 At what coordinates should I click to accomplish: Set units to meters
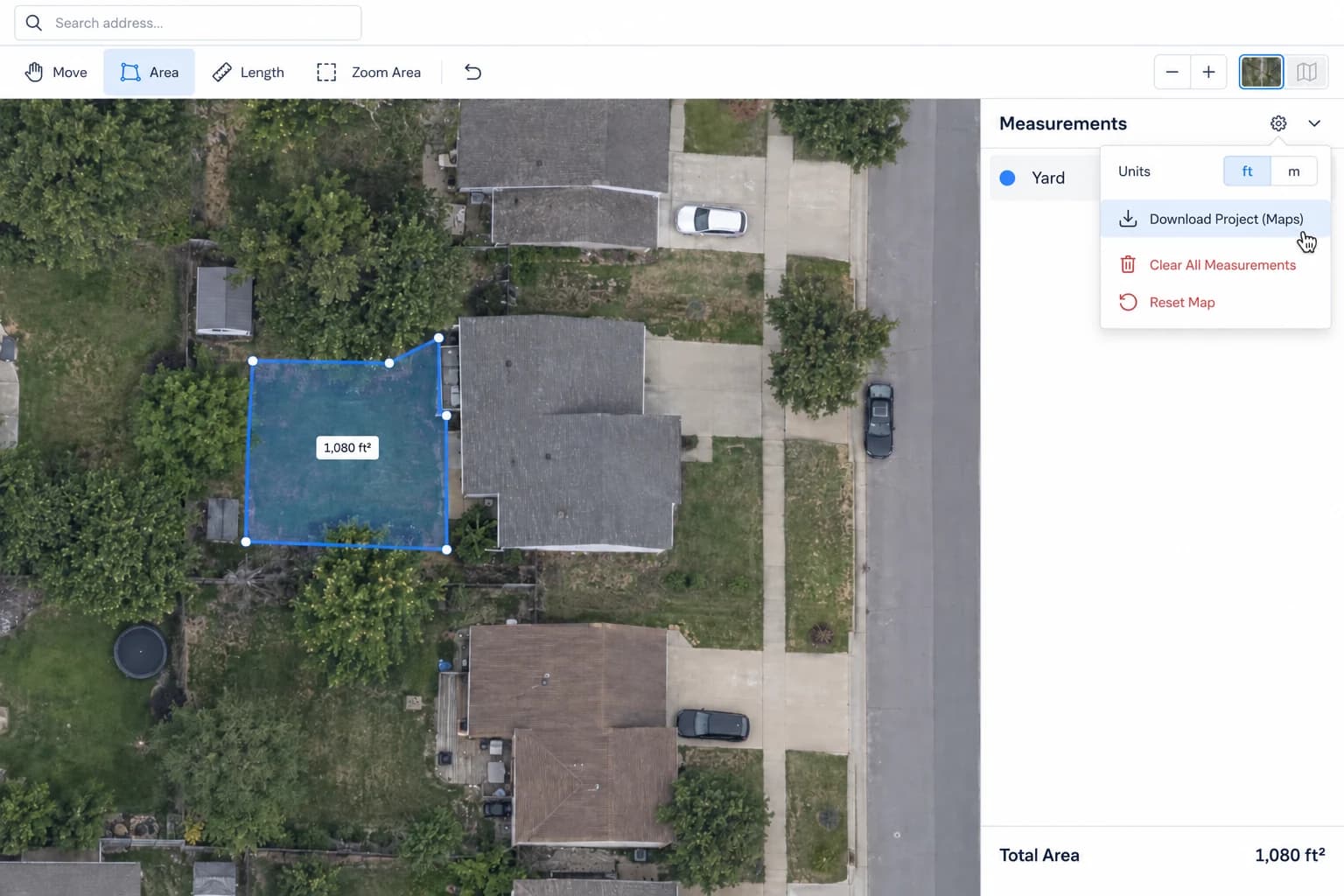click(1293, 171)
